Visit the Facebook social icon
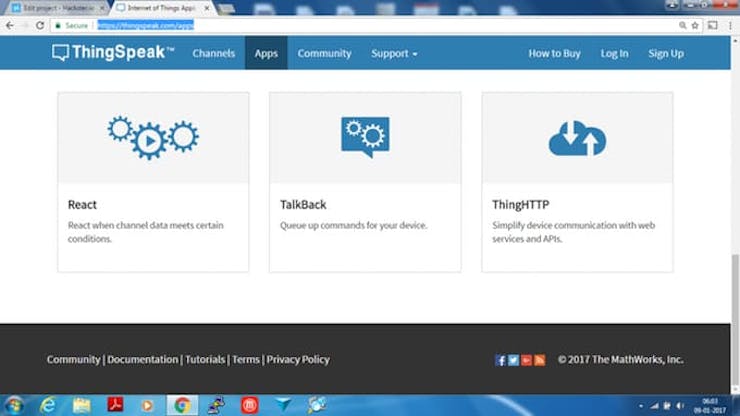The height and width of the screenshot is (416, 740). [500, 360]
